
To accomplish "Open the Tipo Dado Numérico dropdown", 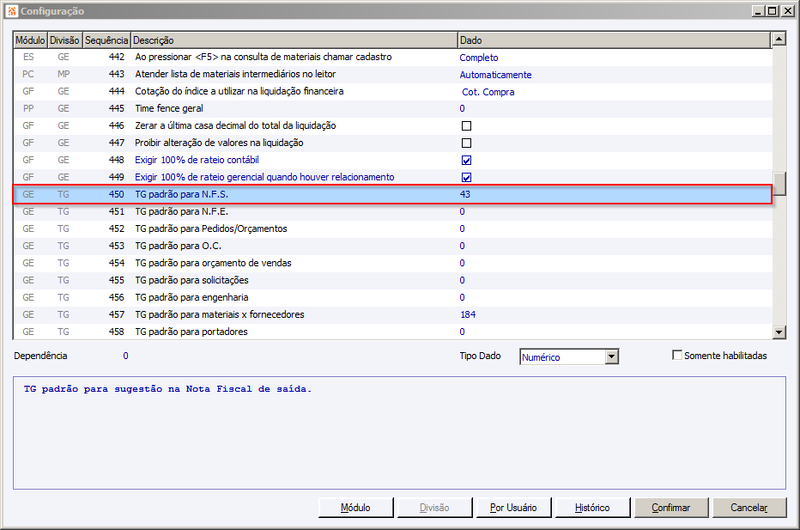I will click(612, 357).
